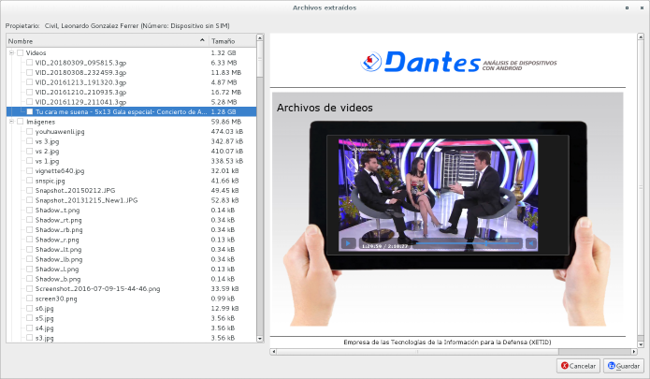Viewport: 650px width, 379px height.
Task: Check VID_20180309_095815.3gp checkbox
Action: pyautogui.click(x=29, y=62)
